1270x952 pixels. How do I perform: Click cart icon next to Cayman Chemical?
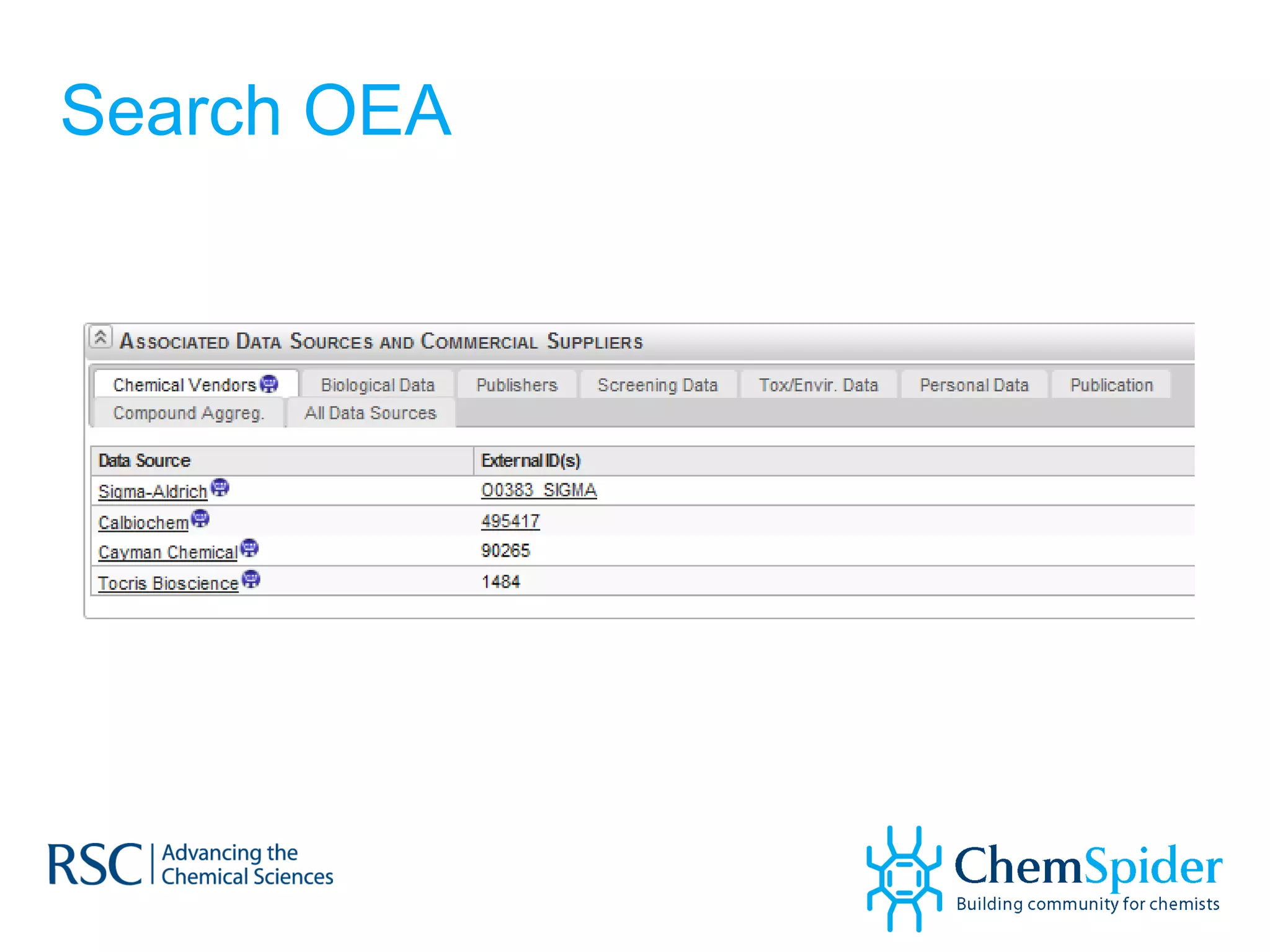coord(249,548)
